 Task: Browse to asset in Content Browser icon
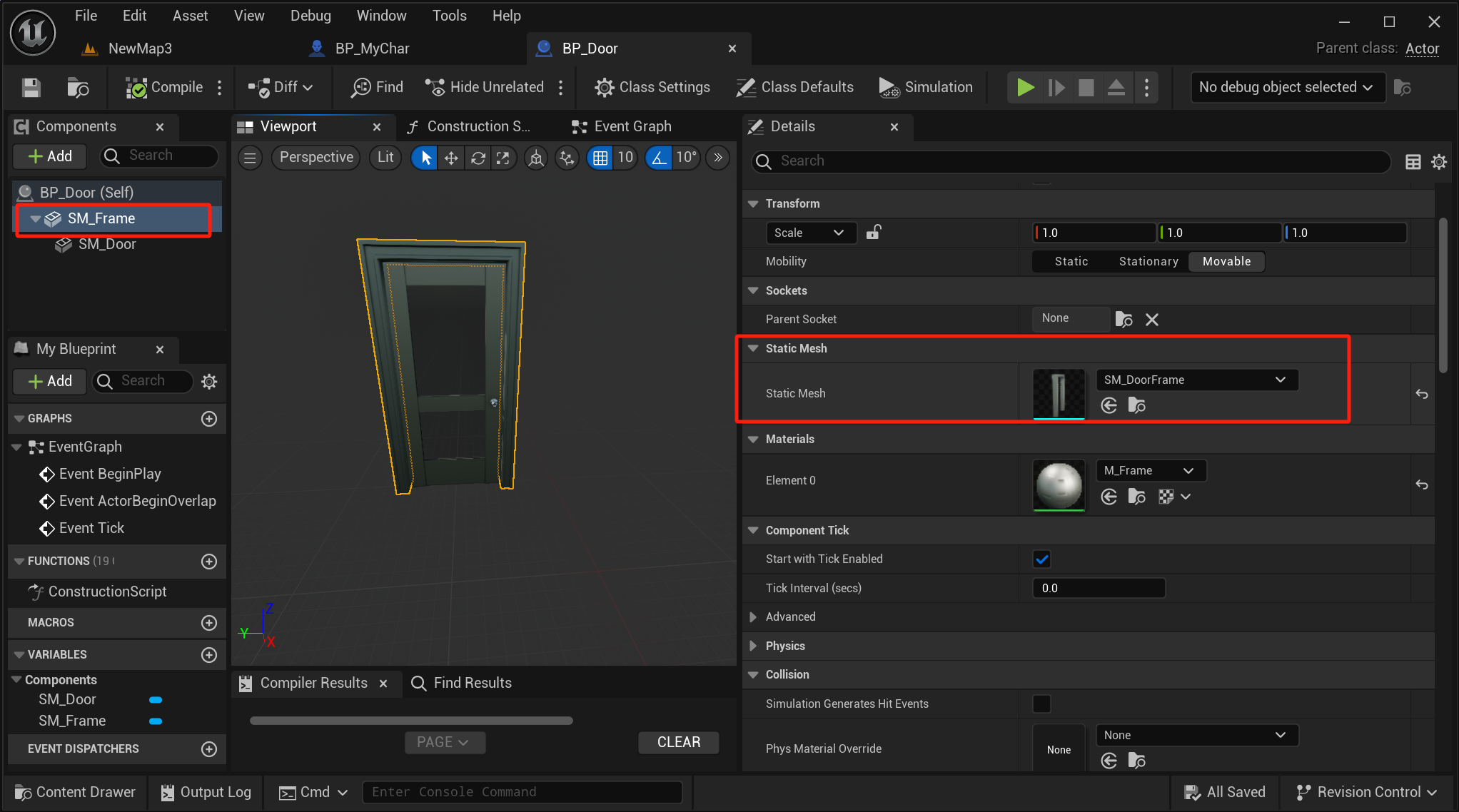pos(78,88)
